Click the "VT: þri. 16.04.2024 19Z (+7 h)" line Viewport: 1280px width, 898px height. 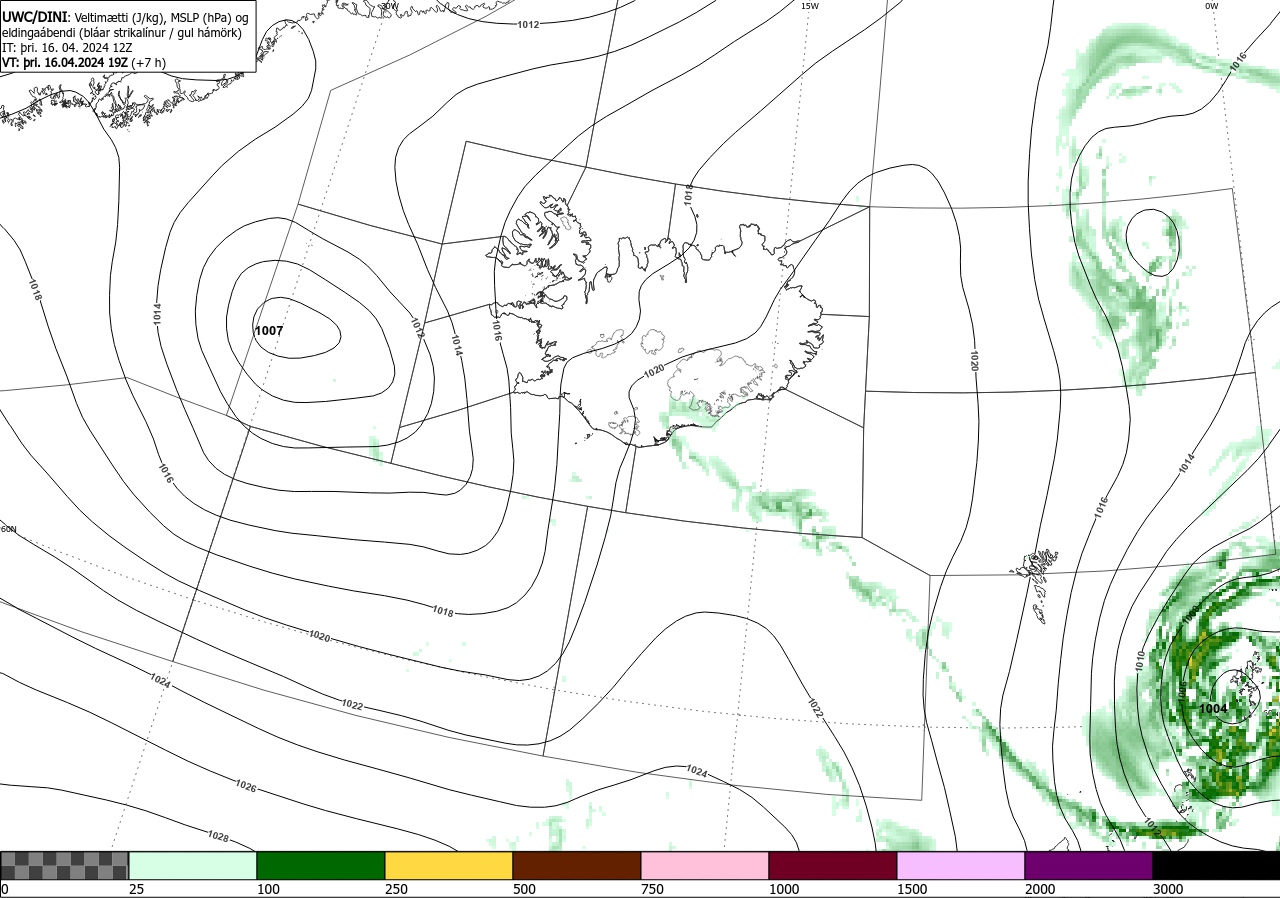pyautogui.click(x=84, y=62)
